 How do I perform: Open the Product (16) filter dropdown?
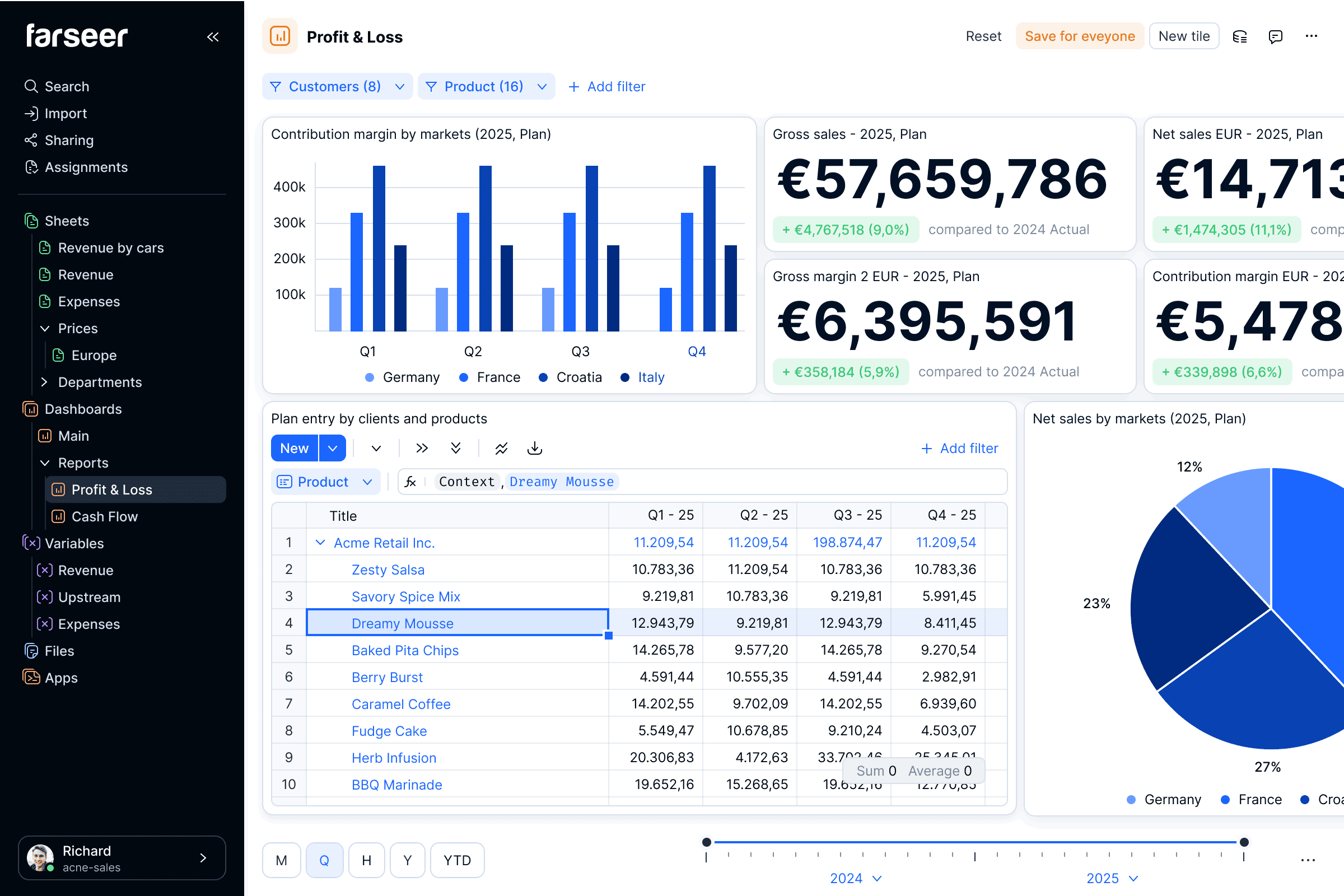[x=486, y=86]
